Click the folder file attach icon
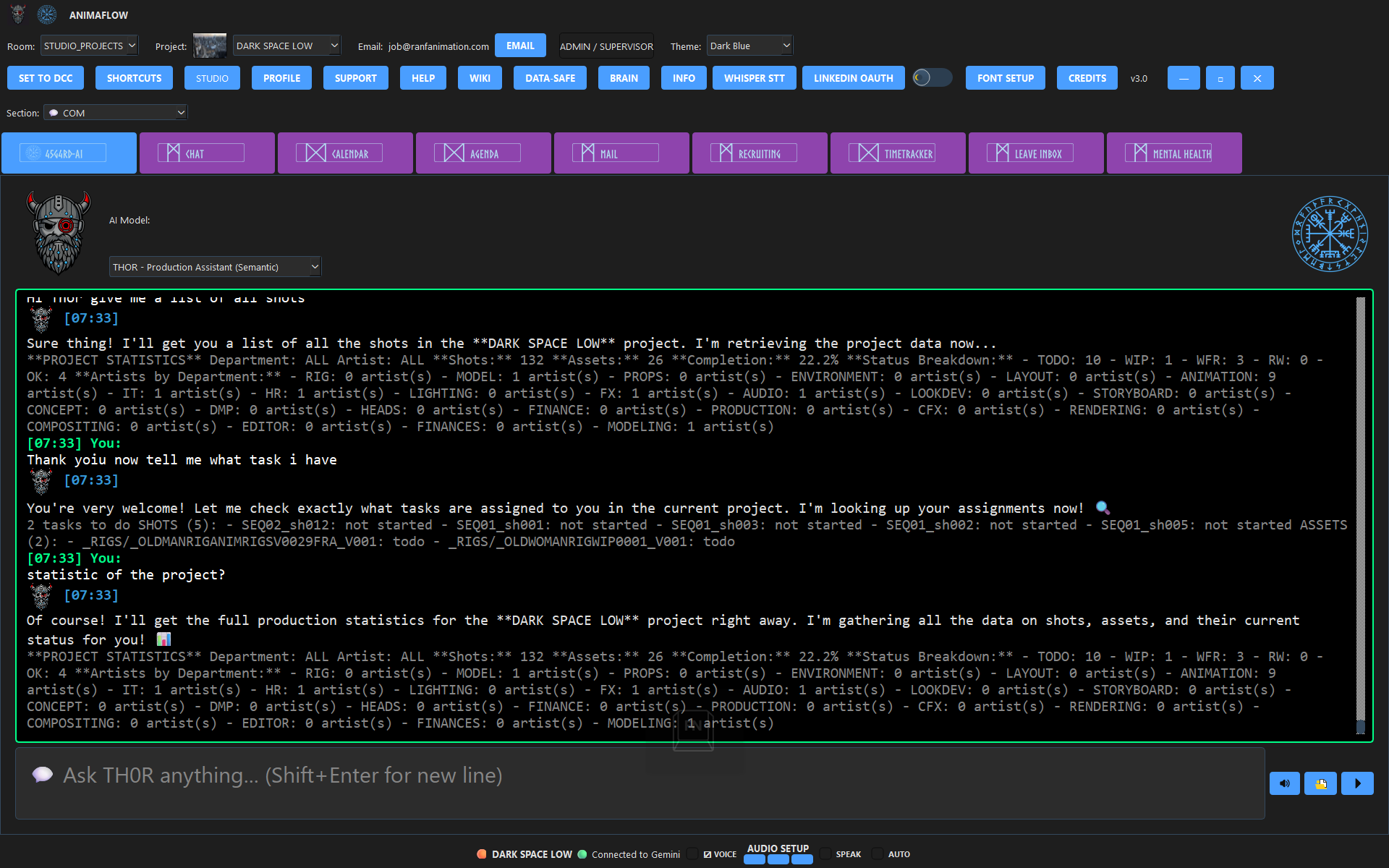This screenshot has height=868, width=1389. 1320,783
